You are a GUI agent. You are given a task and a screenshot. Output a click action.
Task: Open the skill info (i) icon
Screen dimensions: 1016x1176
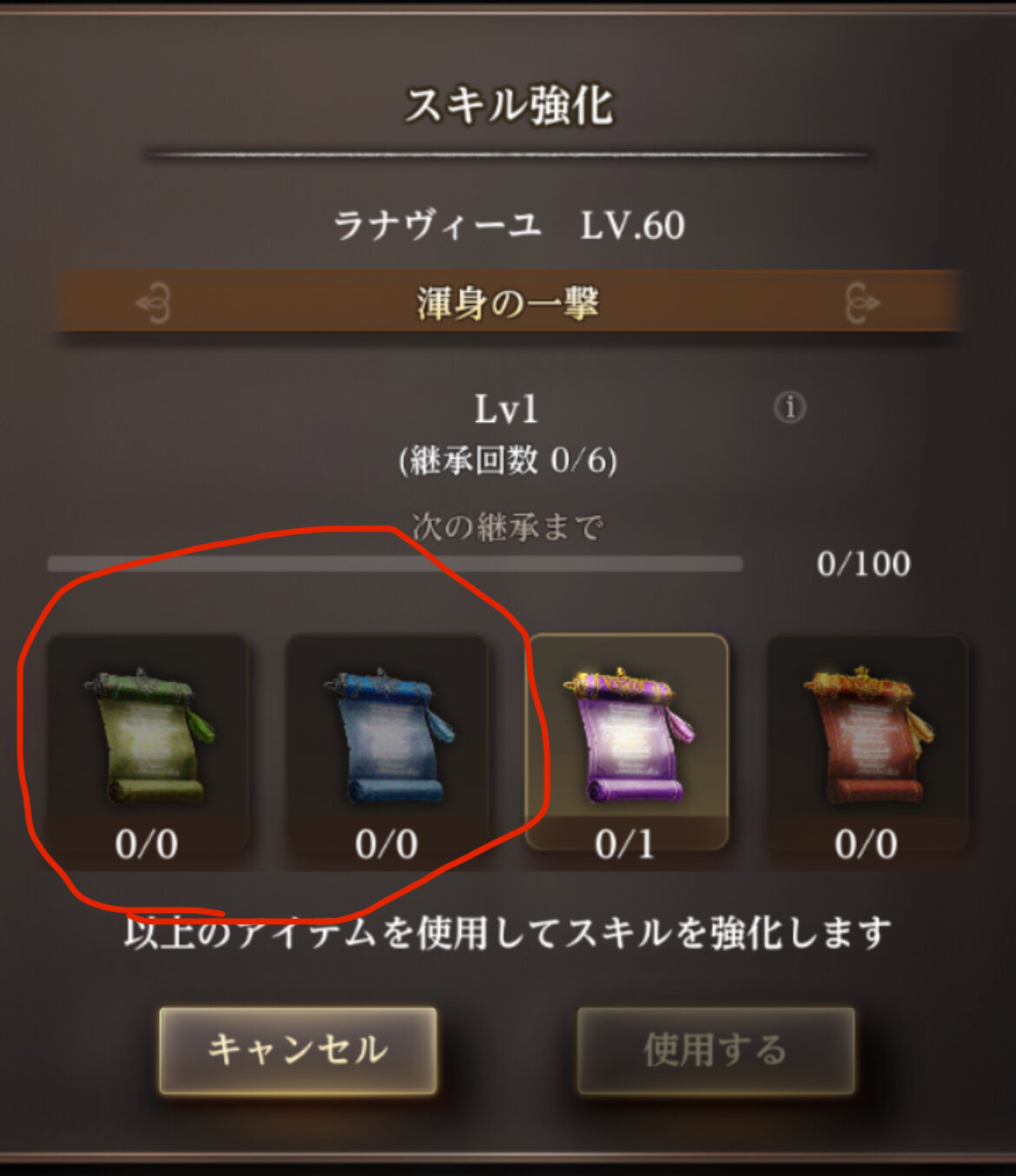coord(789,406)
